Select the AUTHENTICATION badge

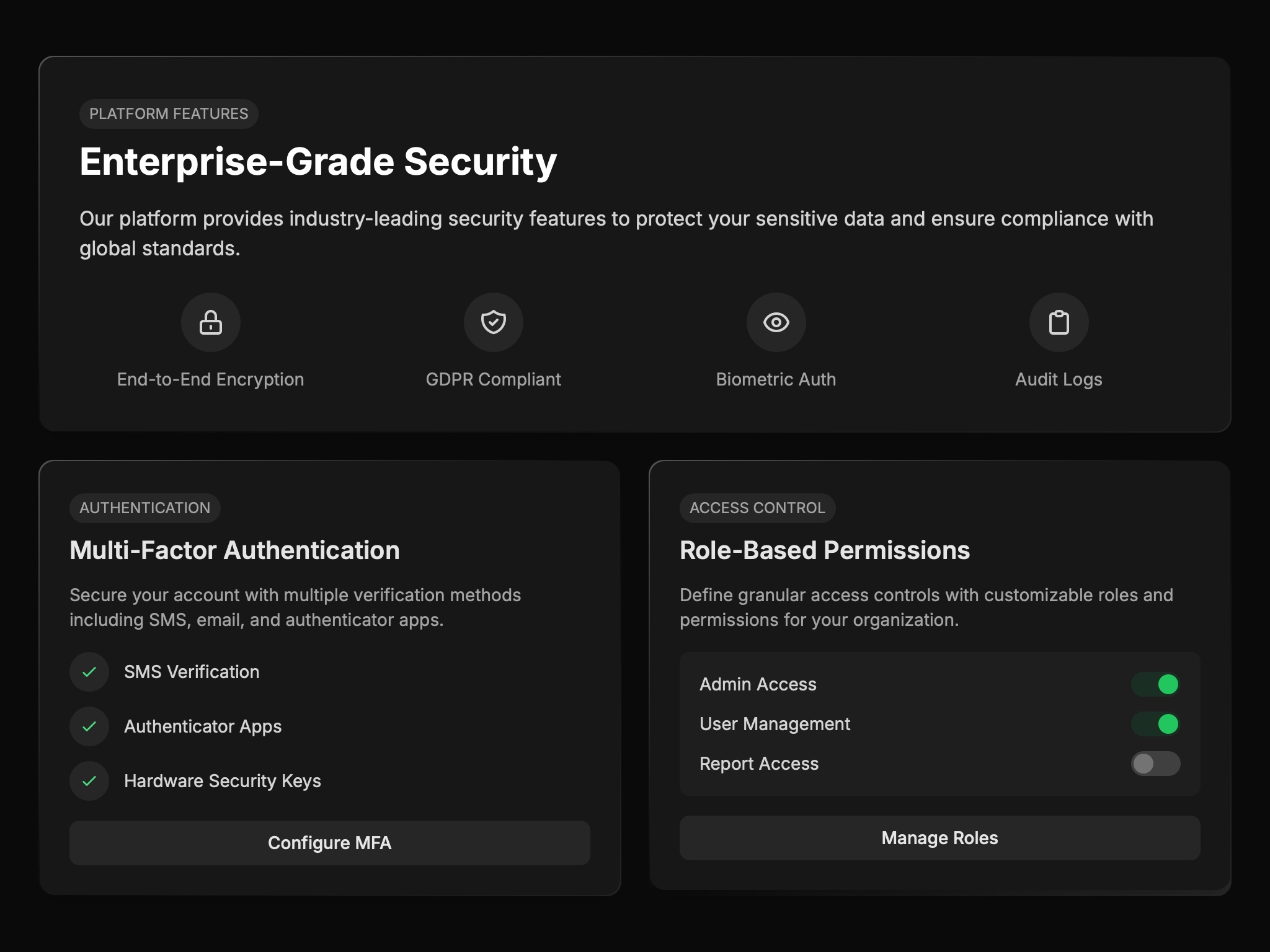tap(144, 508)
